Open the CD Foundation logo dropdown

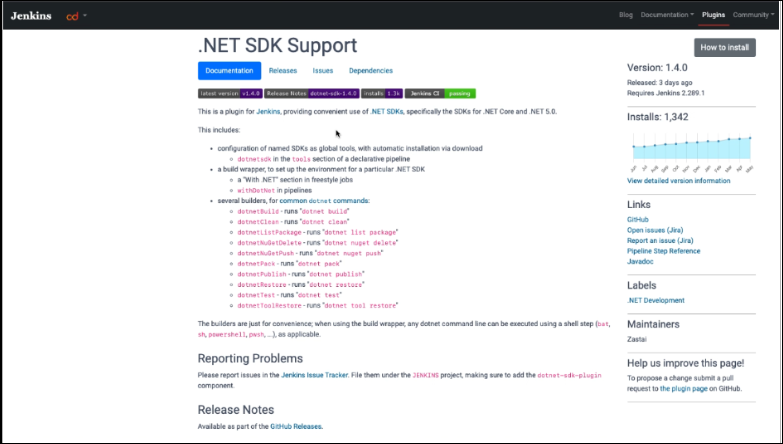click(76, 16)
